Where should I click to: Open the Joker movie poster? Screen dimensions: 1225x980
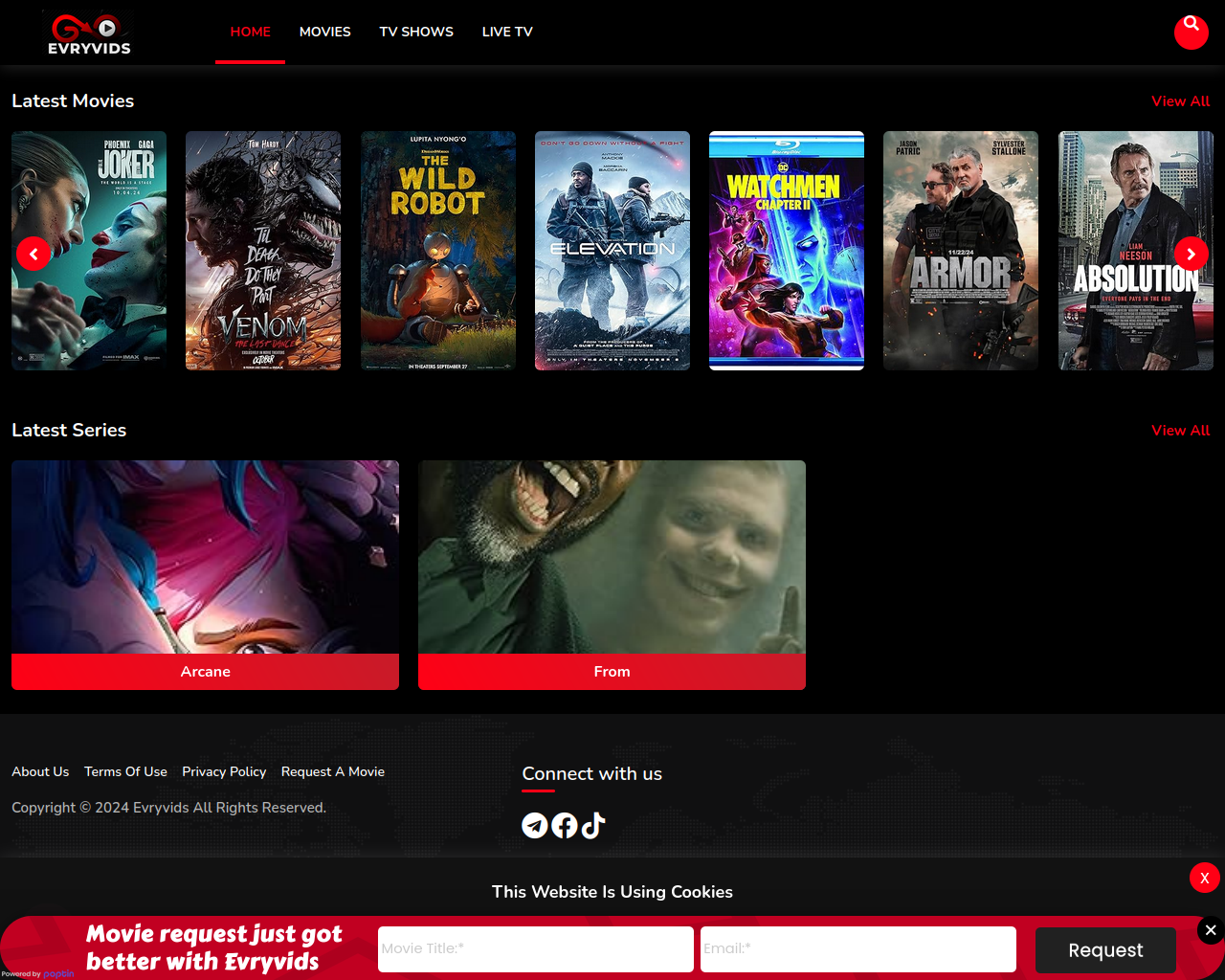tap(89, 251)
